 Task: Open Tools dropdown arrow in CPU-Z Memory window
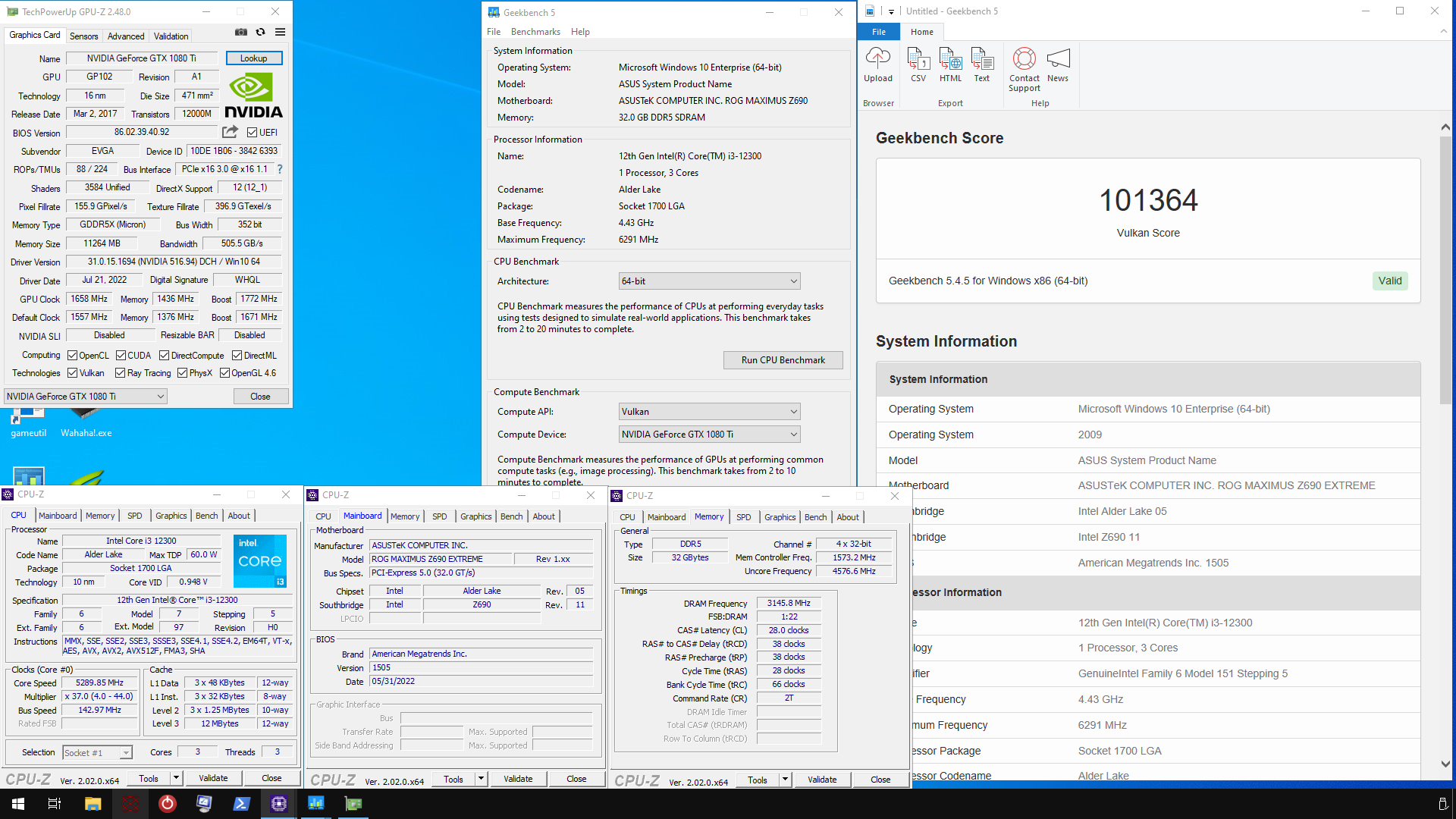click(785, 780)
